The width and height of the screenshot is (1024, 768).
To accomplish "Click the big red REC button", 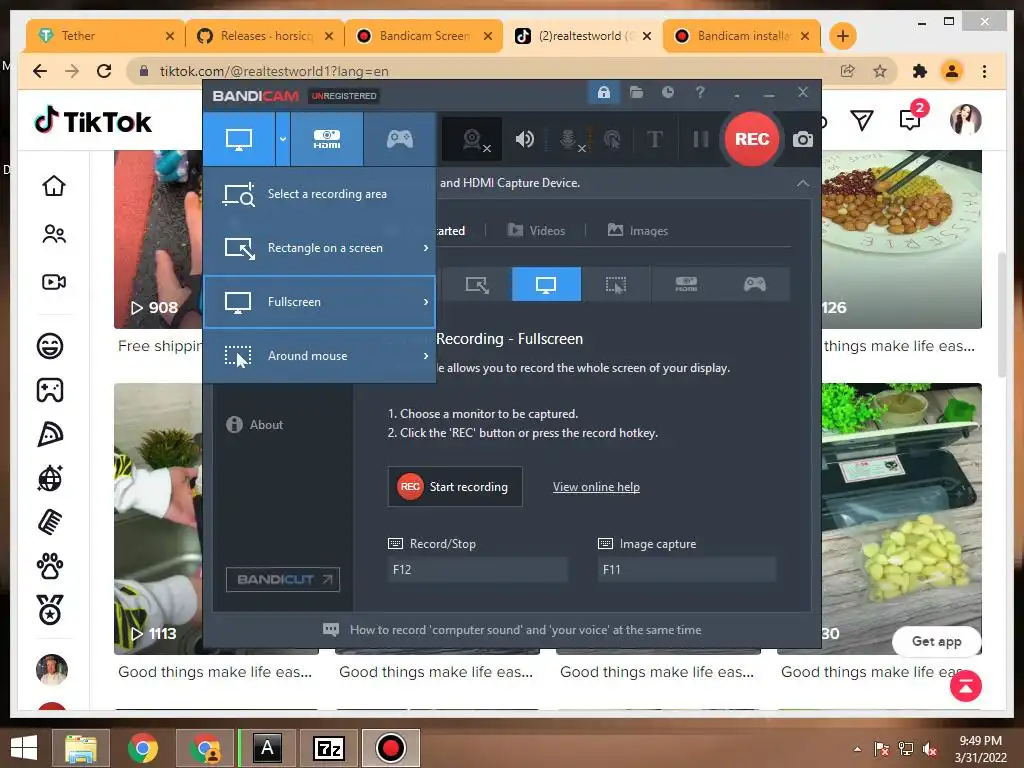I will pos(752,139).
